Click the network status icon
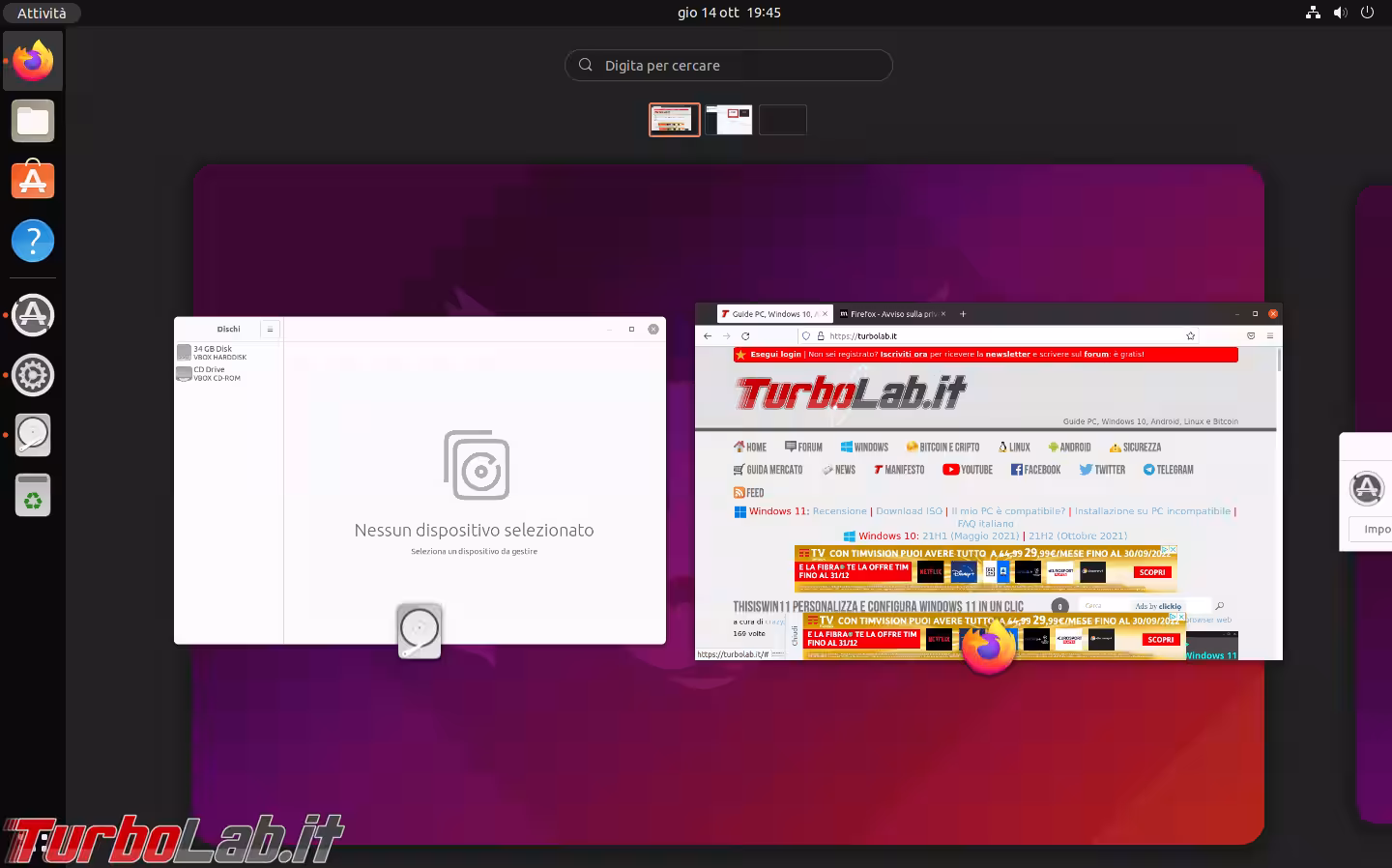Image resolution: width=1392 pixels, height=868 pixels. click(1313, 13)
